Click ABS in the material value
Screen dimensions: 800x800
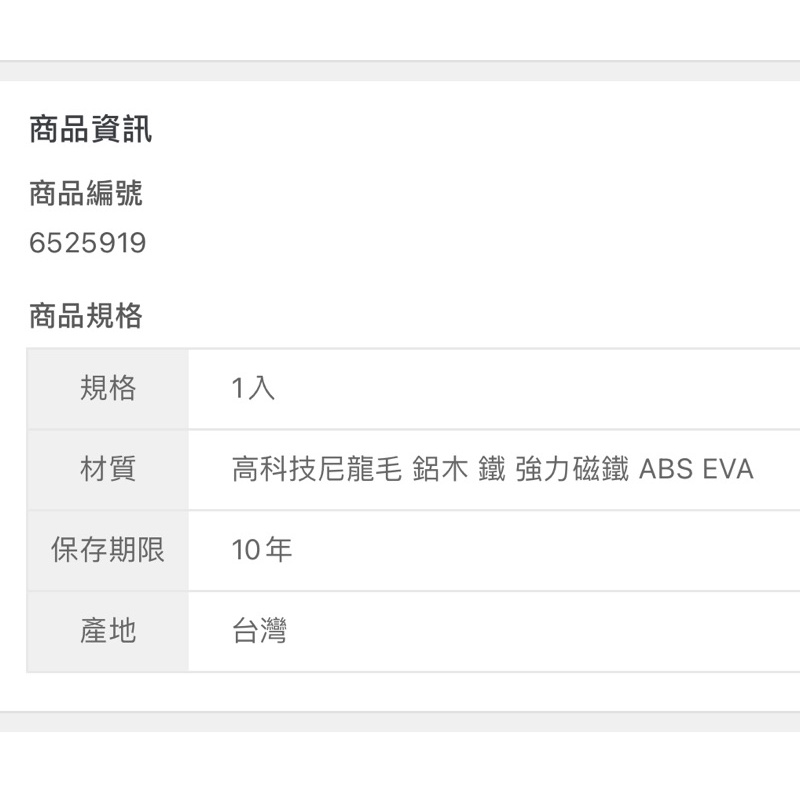click(666, 469)
